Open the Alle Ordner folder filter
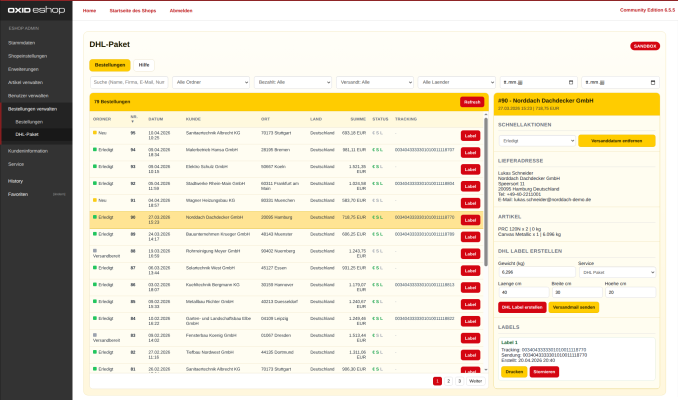Image resolution: width=678 pixels, height=400 pixels. (x=211, y=82)
